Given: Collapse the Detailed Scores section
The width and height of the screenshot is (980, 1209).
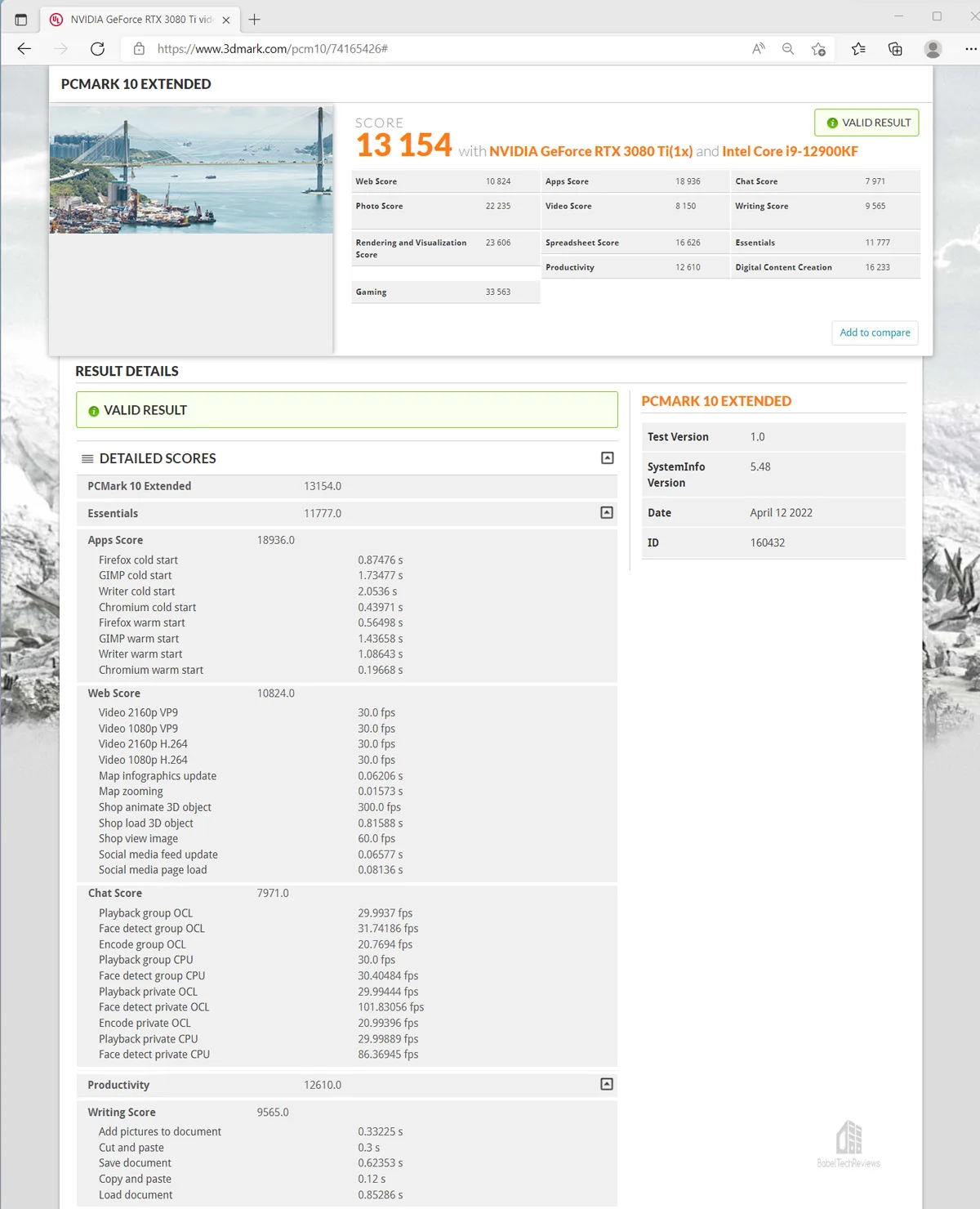Looking at the screenshot, I should pos(608,458).
